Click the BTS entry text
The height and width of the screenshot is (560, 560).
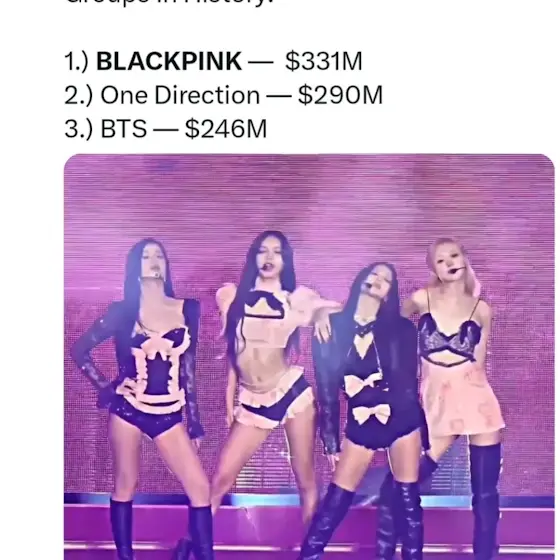pyautogui.click(x=124, y=129)
